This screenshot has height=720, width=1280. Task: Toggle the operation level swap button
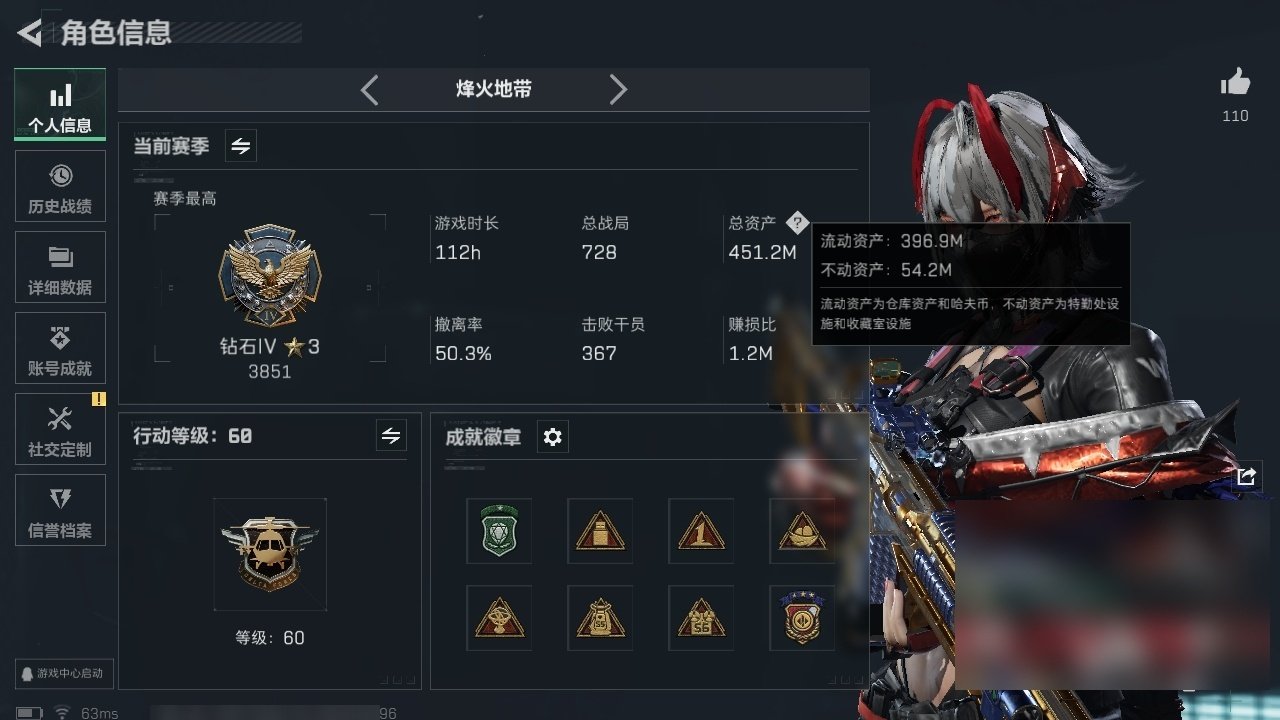(x=391, y=436)
